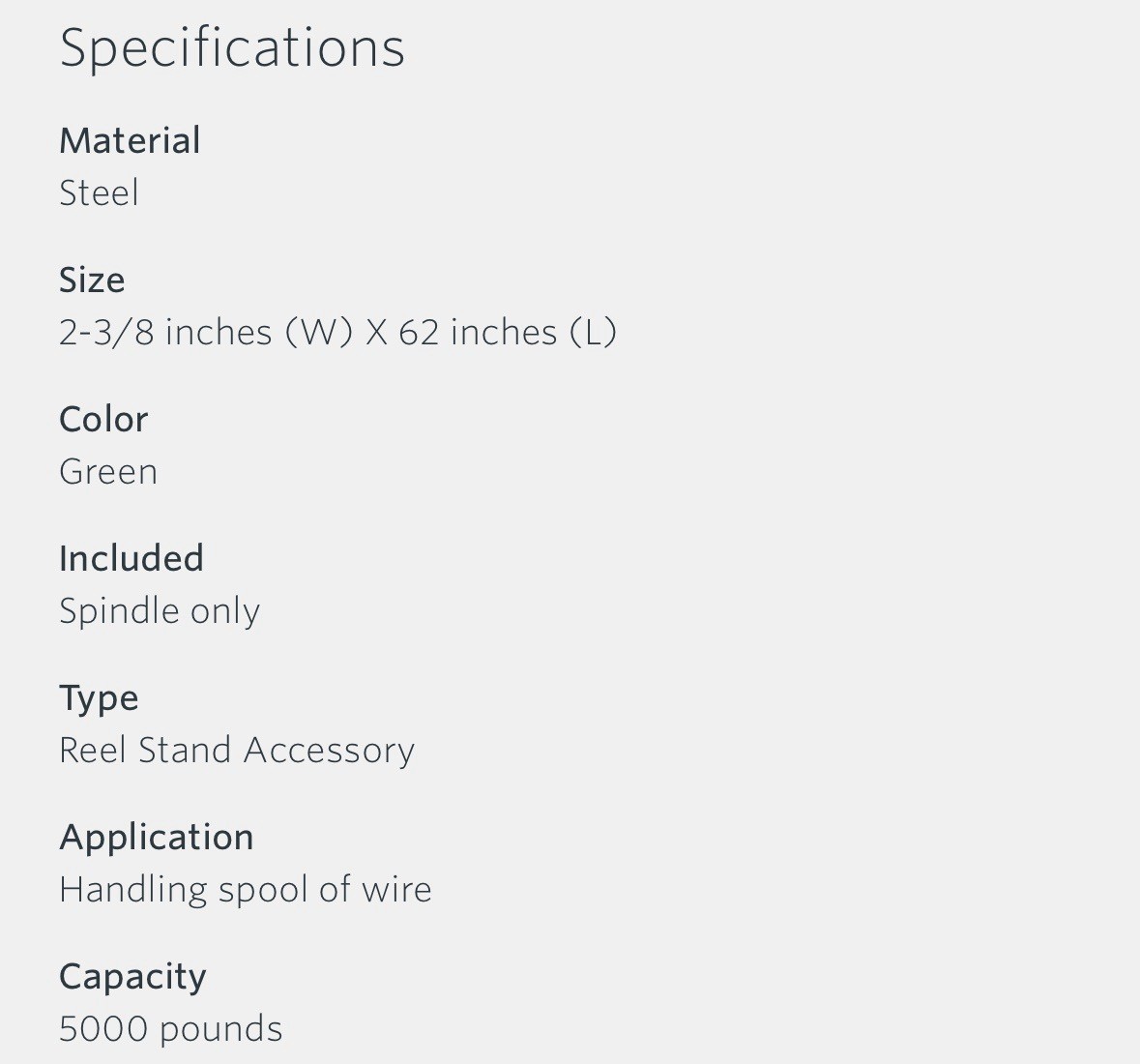The width and height of the screenshot is (1140, 1064).
Task: Click the word pounds in Capacity value
Action: 220,1030
